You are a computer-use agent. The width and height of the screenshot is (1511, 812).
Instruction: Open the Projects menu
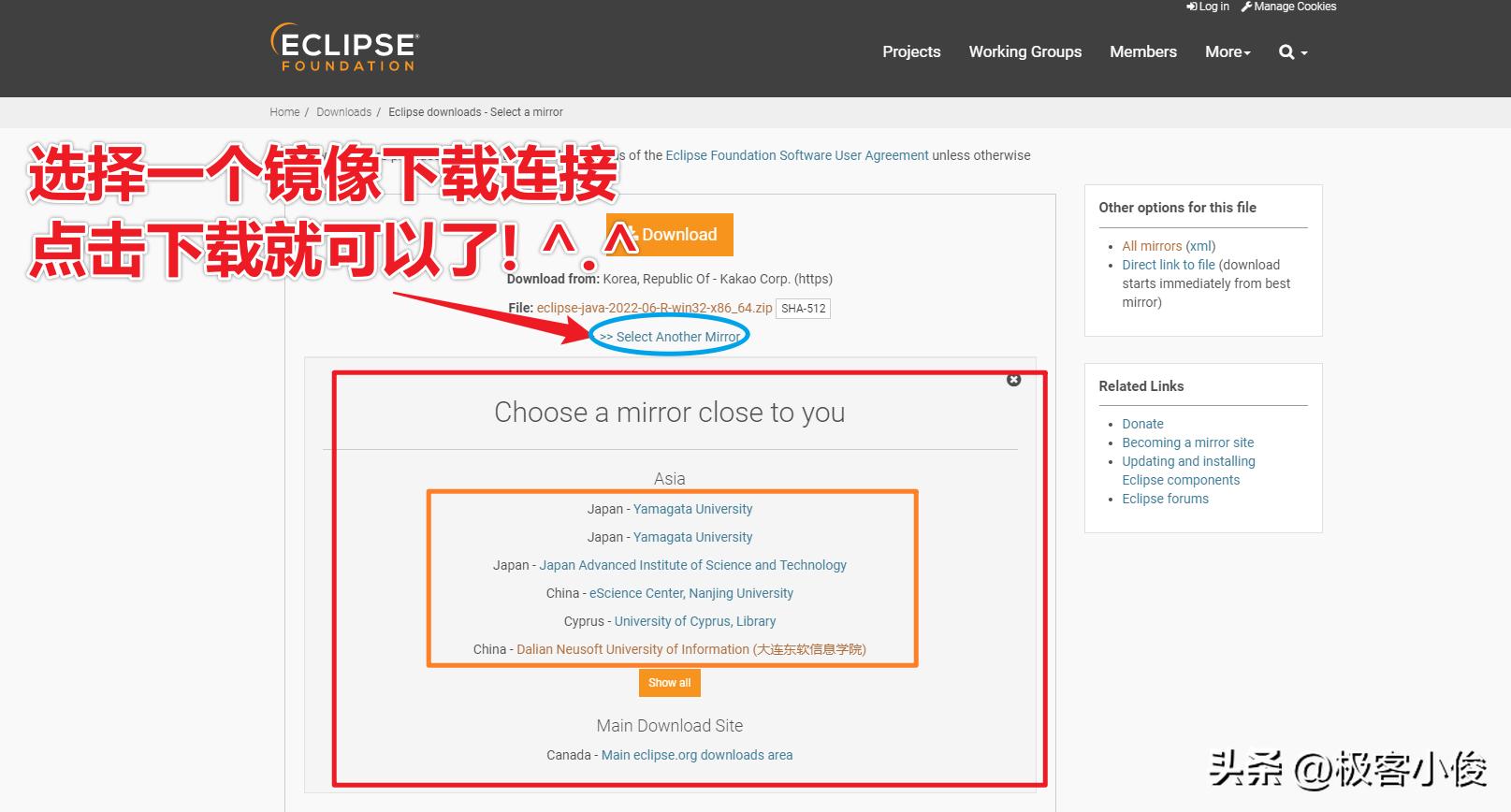coord(911,52)
